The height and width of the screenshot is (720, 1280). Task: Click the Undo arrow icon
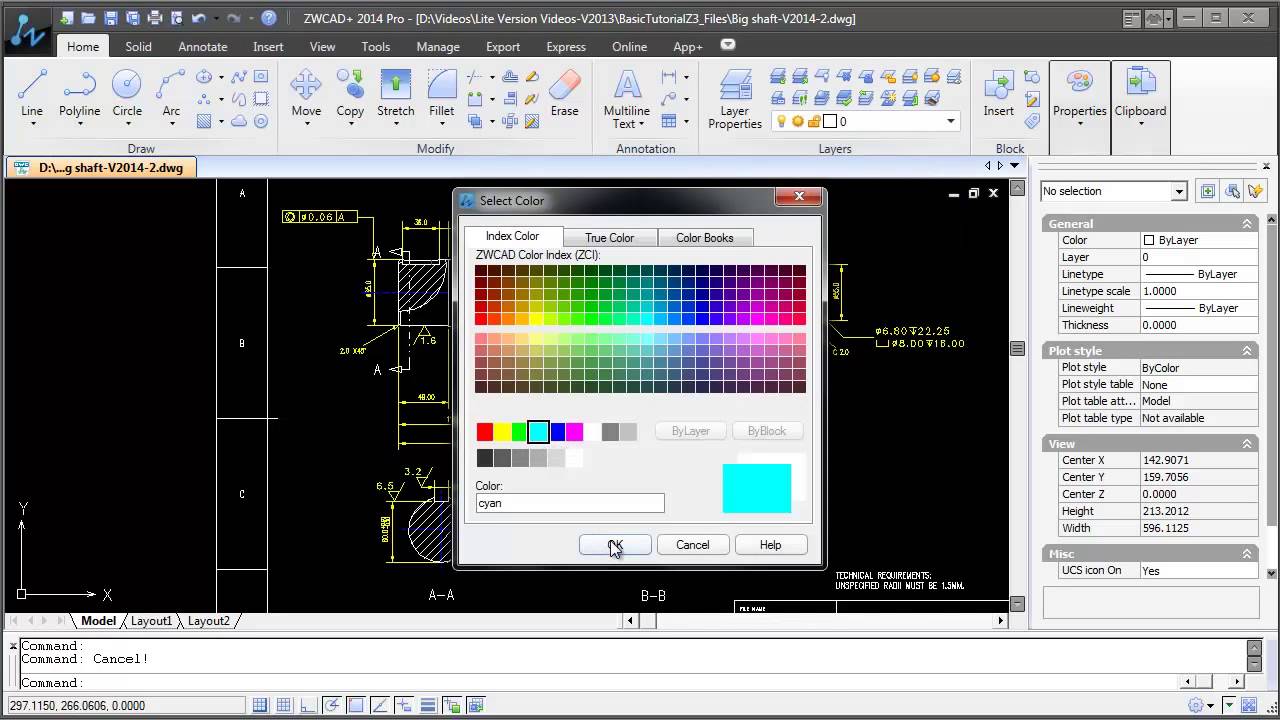pos(198,18)
